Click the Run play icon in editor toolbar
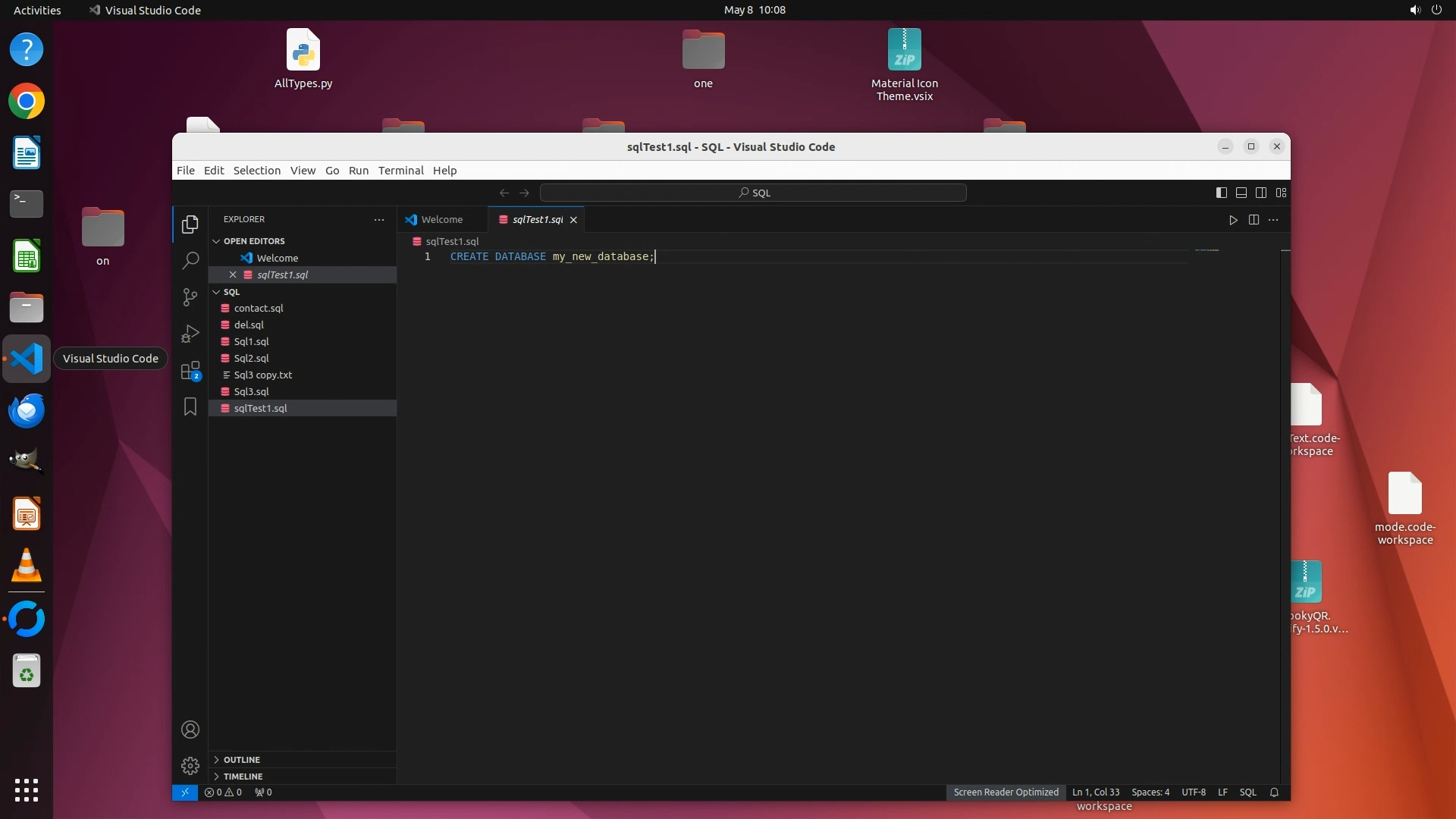Image resolution: width=1456 pixels, height=819 pixels. tap(1233, 220)
